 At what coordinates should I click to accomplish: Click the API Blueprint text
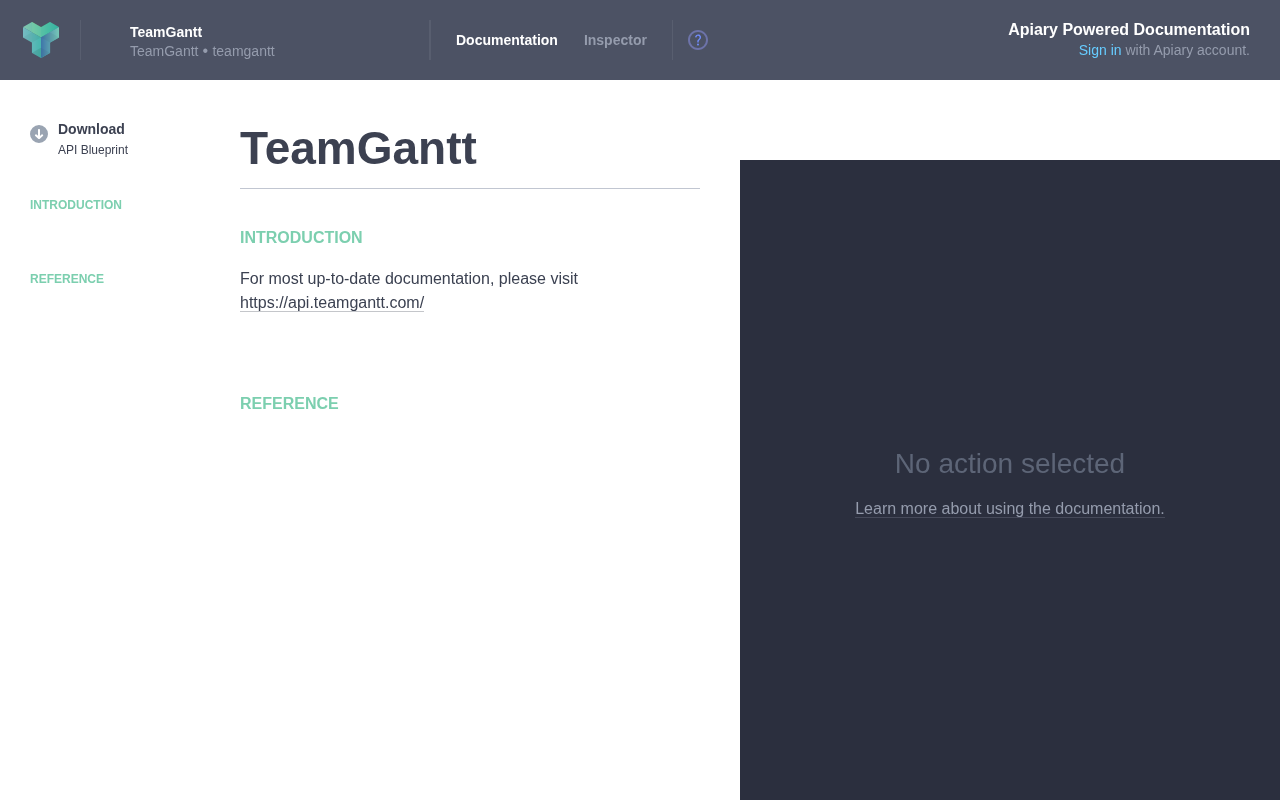click(93, 150)
